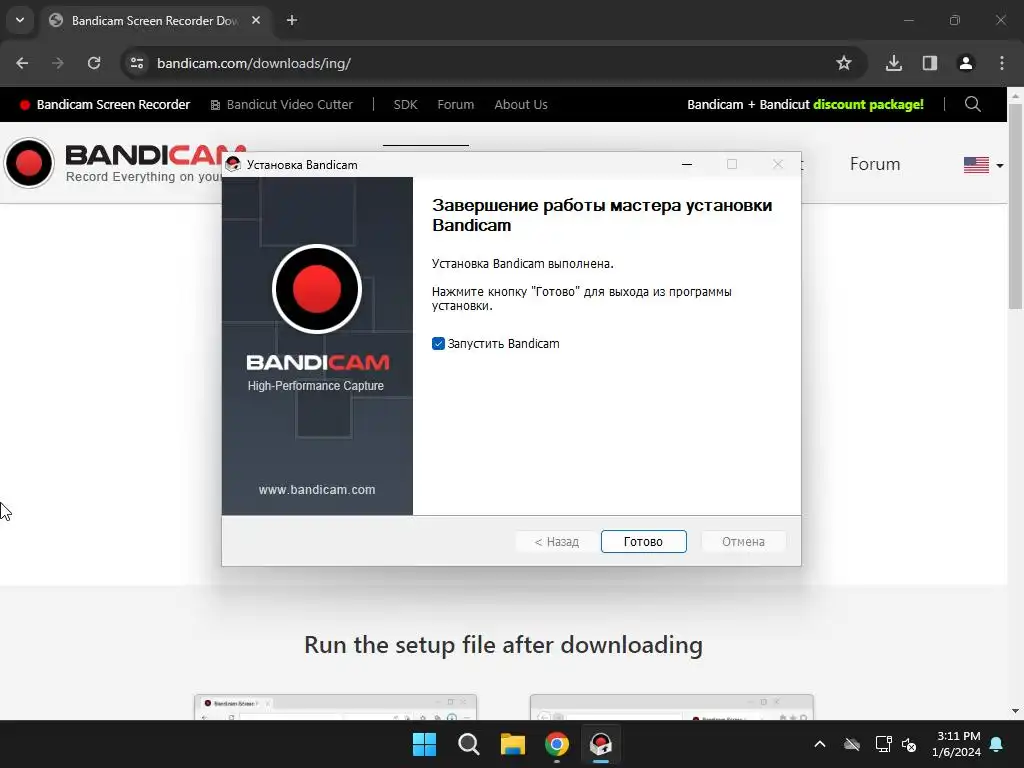This screenshot has width=1024, height=768.
Task: Click the scrollbar down arrow
Action: pyautogui.click(x=1015, y=711)
